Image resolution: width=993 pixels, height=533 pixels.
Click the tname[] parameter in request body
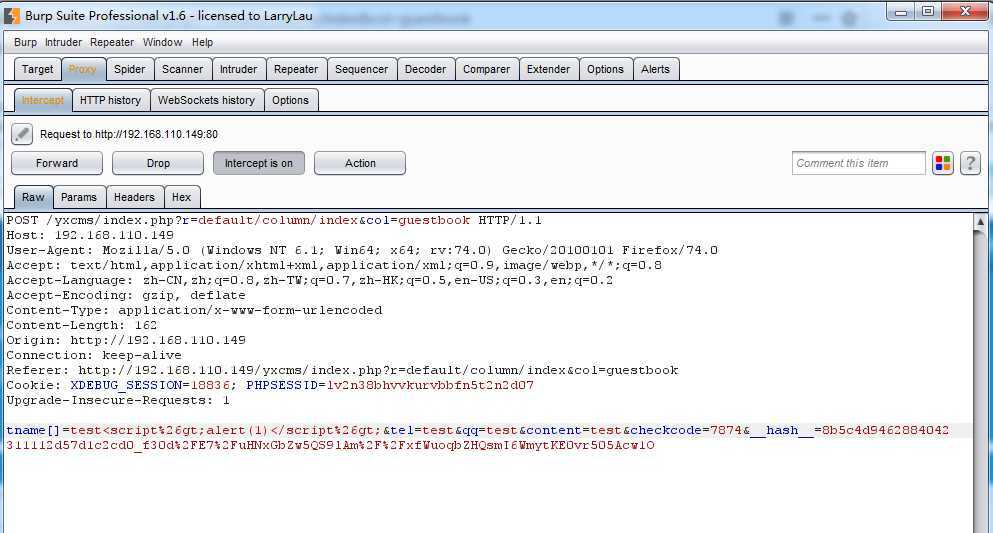point(33,430)
